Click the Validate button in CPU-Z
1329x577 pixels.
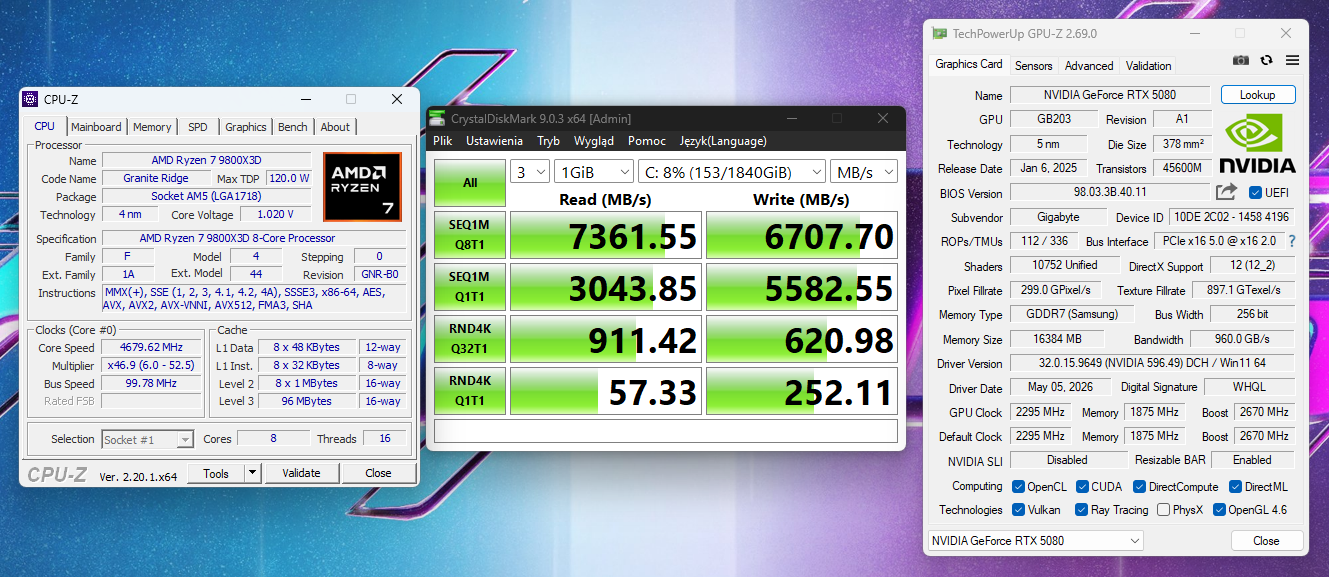301,473
